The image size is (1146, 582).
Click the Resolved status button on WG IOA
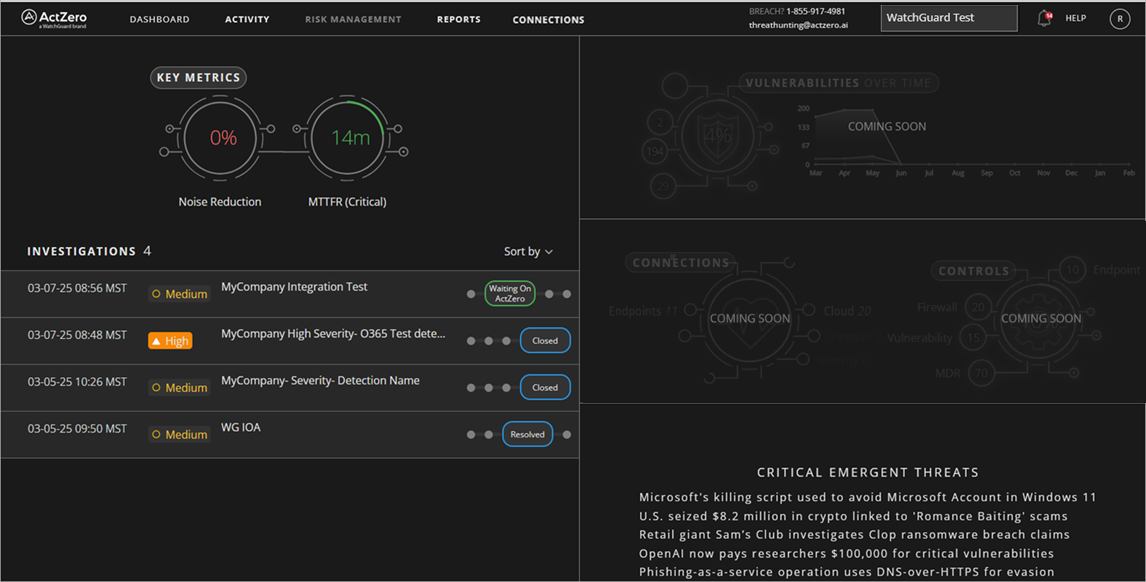pyautogui.click(x=527, y=434)
